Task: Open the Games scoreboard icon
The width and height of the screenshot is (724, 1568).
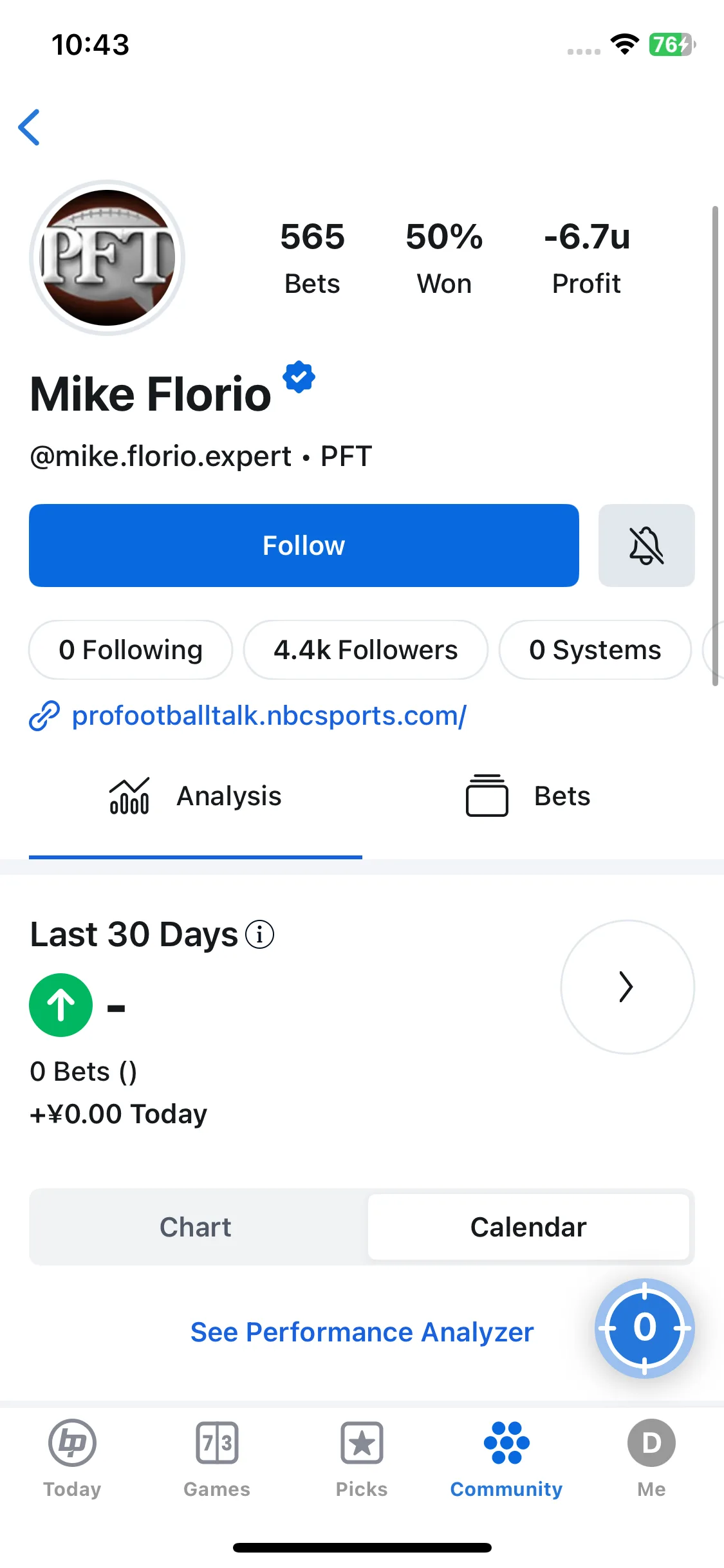Action: pos(217,1442)
